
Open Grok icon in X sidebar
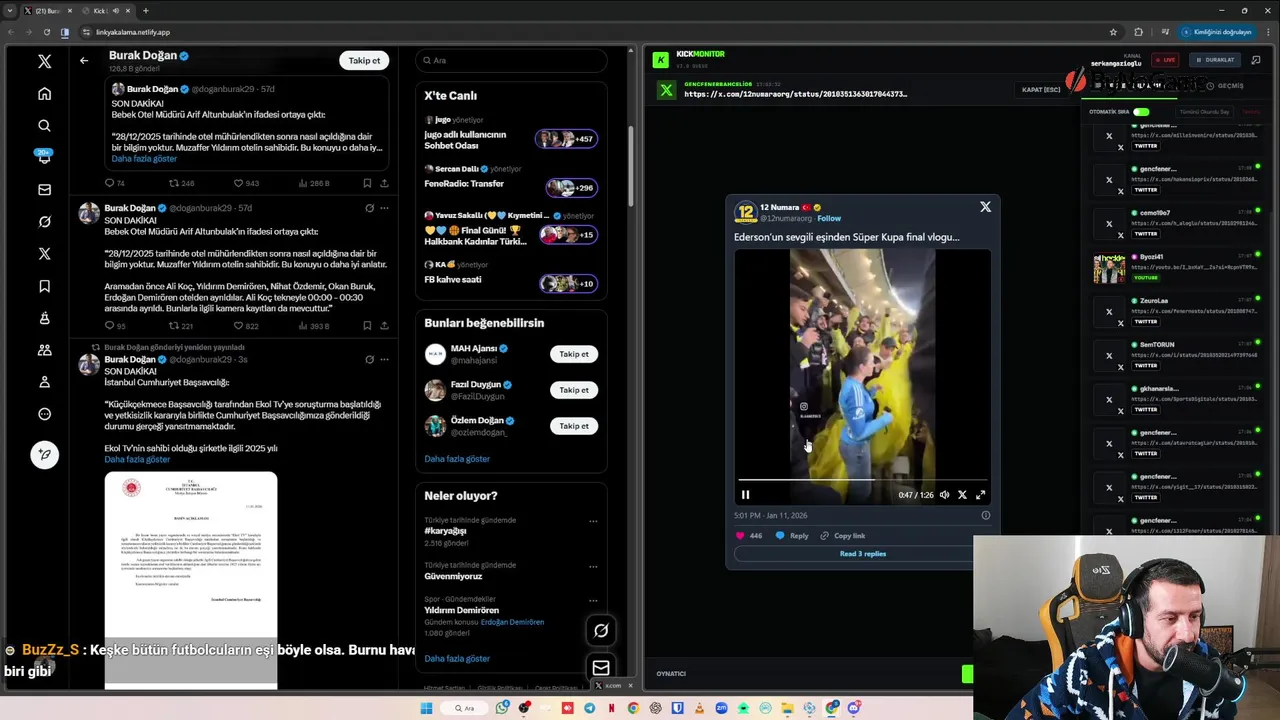[44, 222]
